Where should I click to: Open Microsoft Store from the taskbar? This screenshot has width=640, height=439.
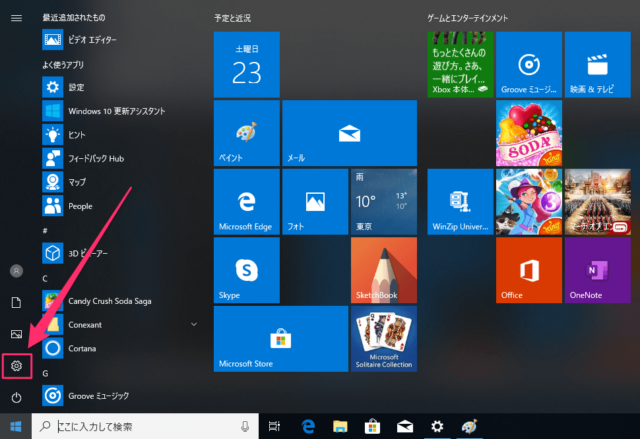point(372,426)
